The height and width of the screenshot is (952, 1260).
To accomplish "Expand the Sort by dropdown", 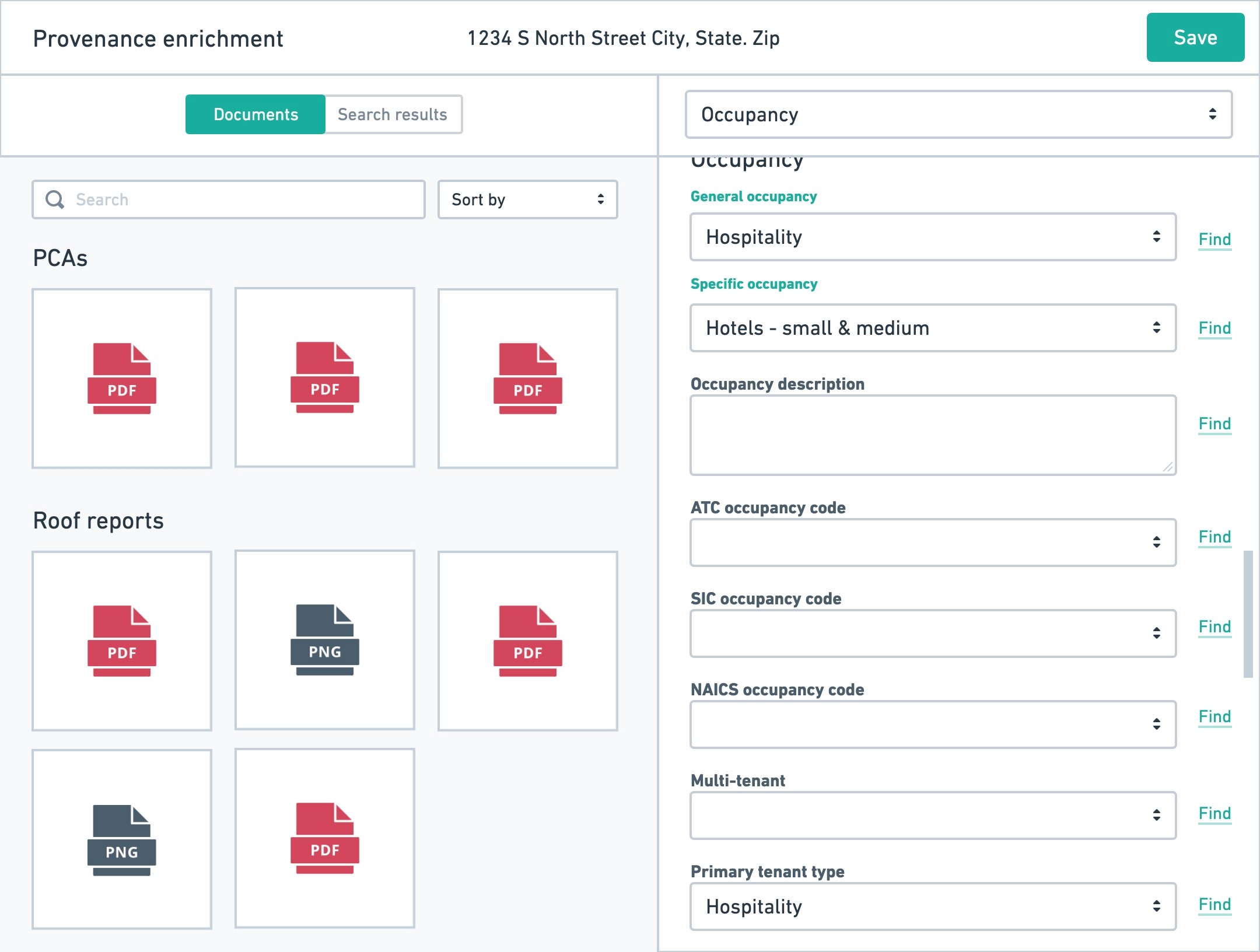I will [x=527, y=199].
